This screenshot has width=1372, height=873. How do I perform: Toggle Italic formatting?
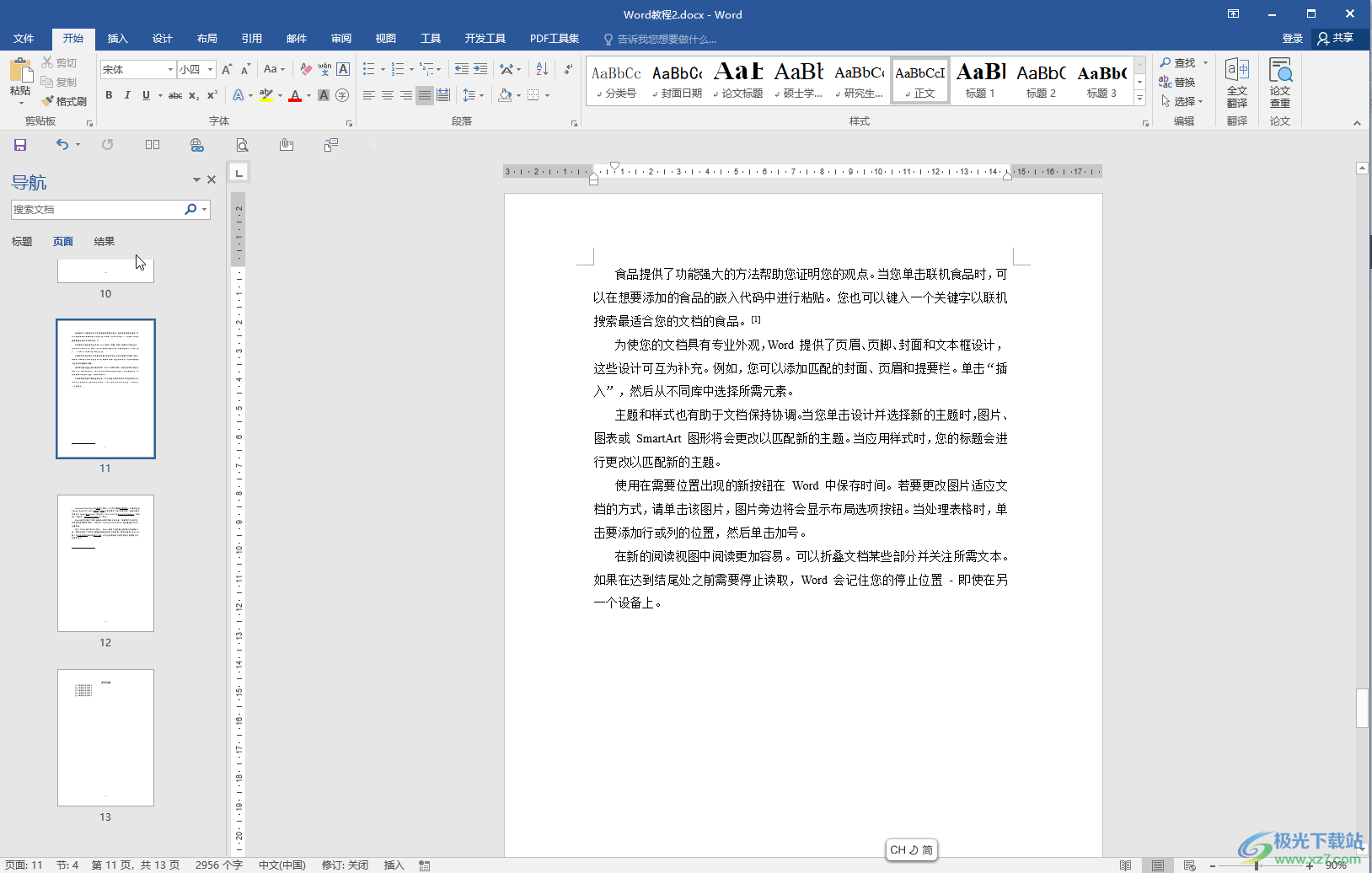127,95
